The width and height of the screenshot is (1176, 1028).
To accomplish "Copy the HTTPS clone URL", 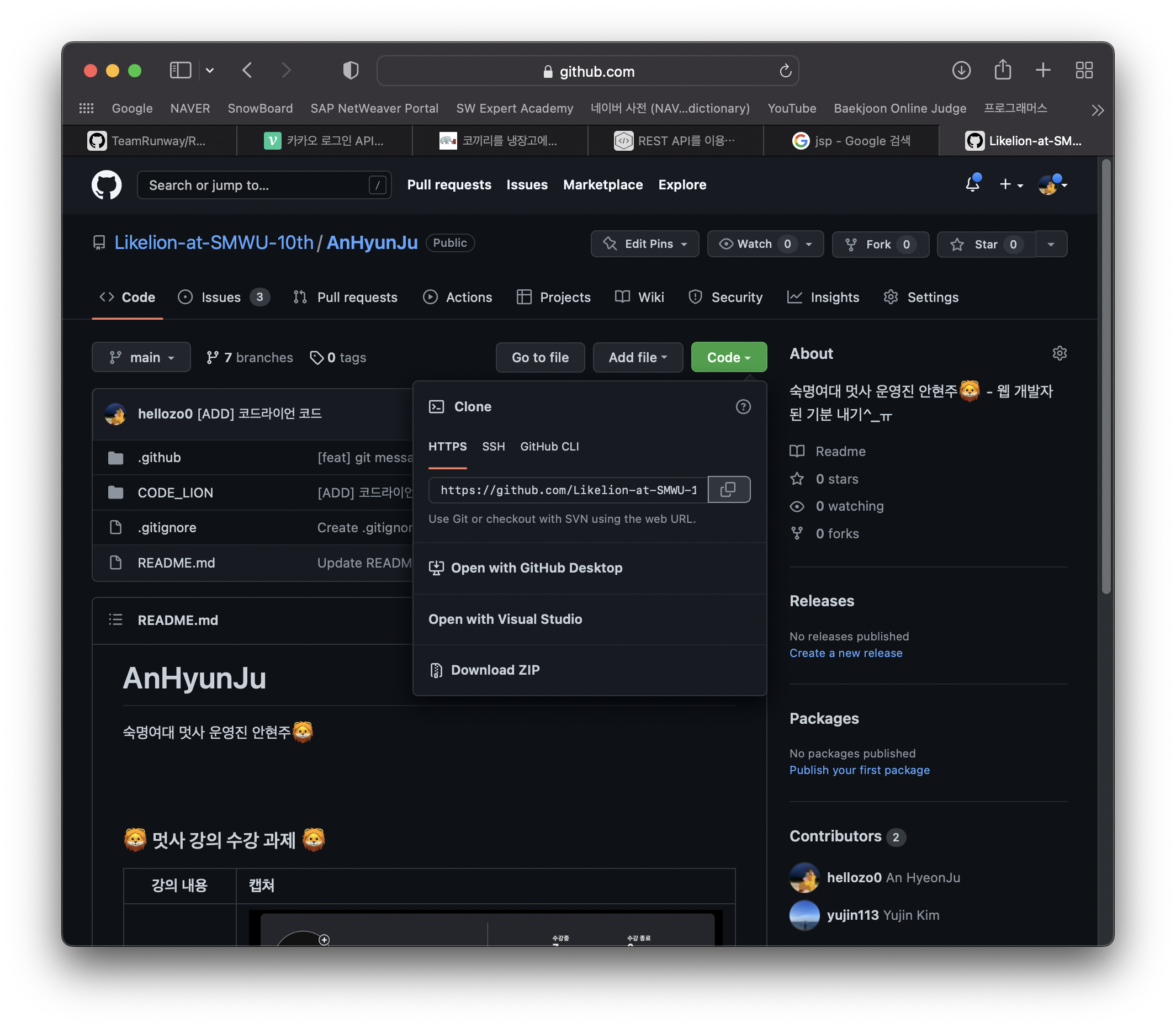I will pyautogui.click(x=729, y=489).
